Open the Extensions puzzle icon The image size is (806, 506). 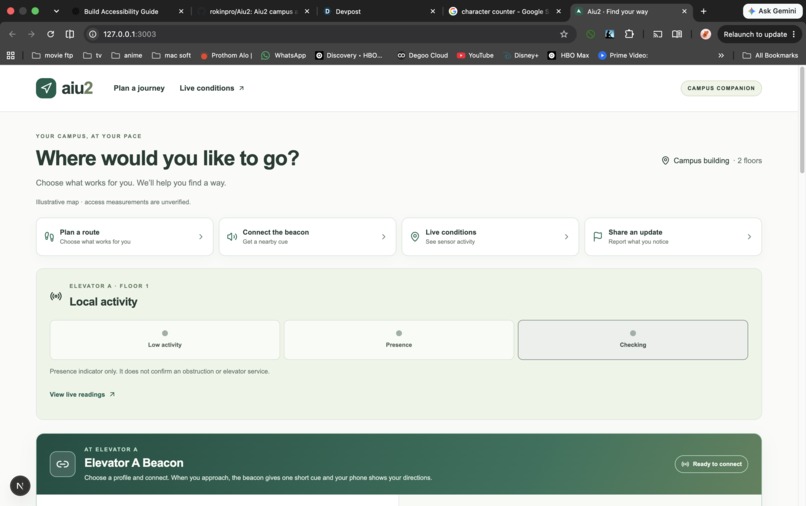629,34
